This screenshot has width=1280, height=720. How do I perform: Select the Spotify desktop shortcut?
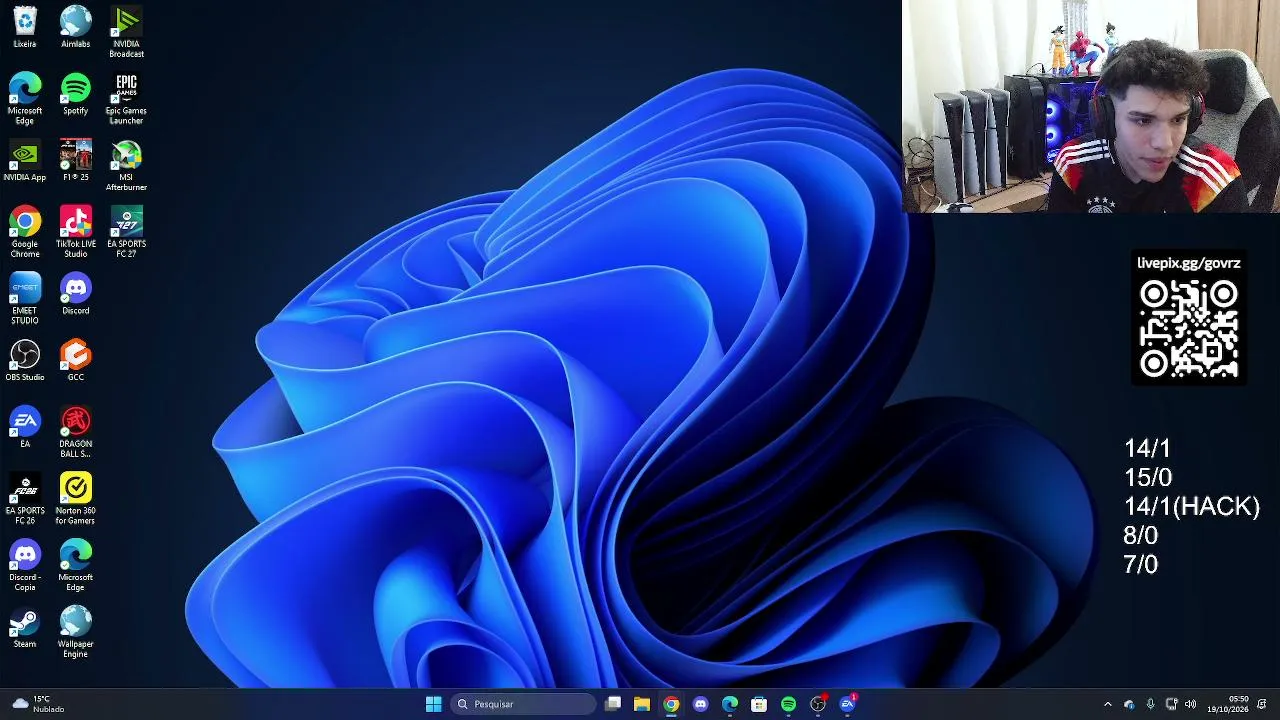tap(76, 94)
